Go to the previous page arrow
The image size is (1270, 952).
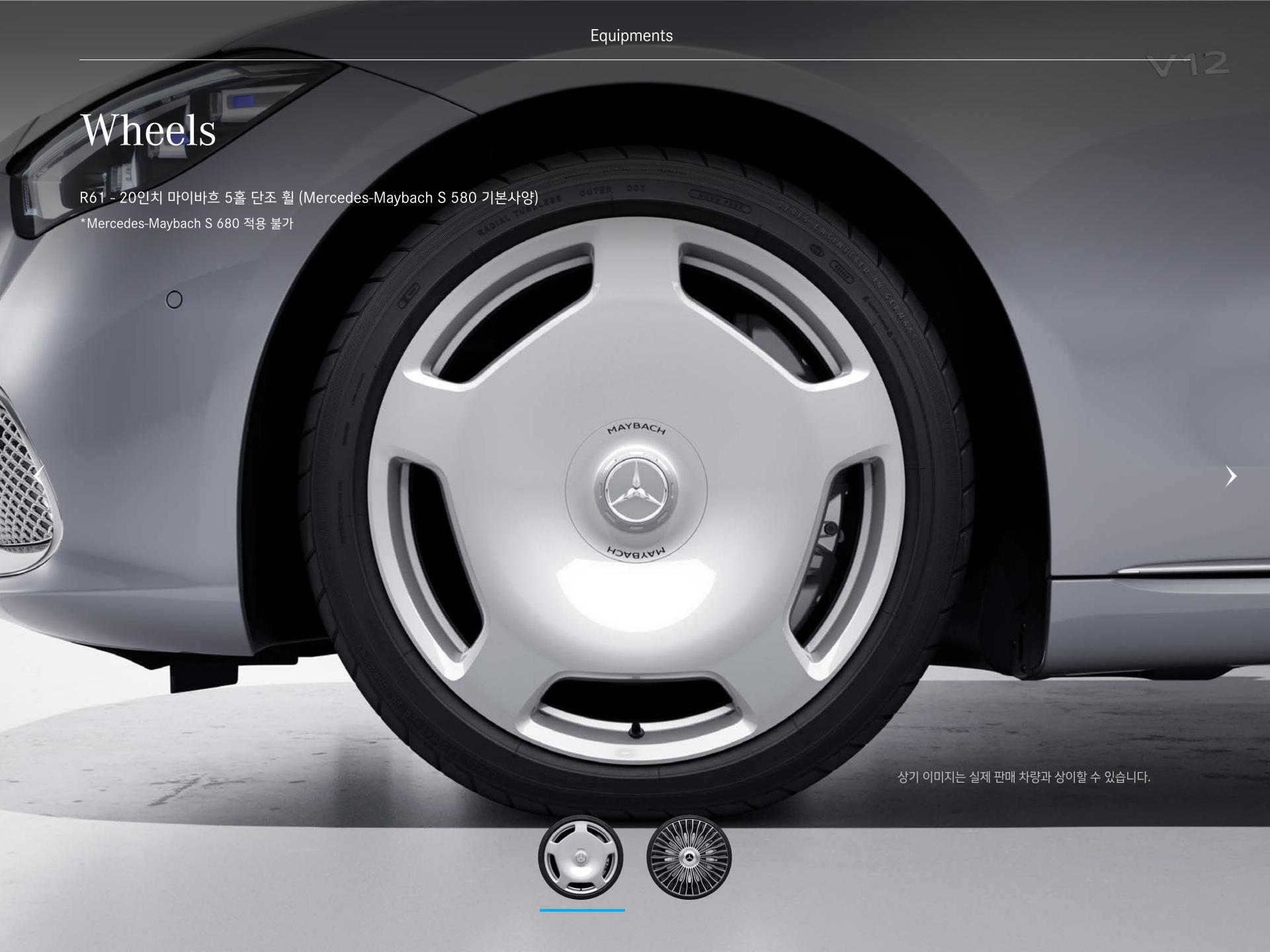pos(40,476)
